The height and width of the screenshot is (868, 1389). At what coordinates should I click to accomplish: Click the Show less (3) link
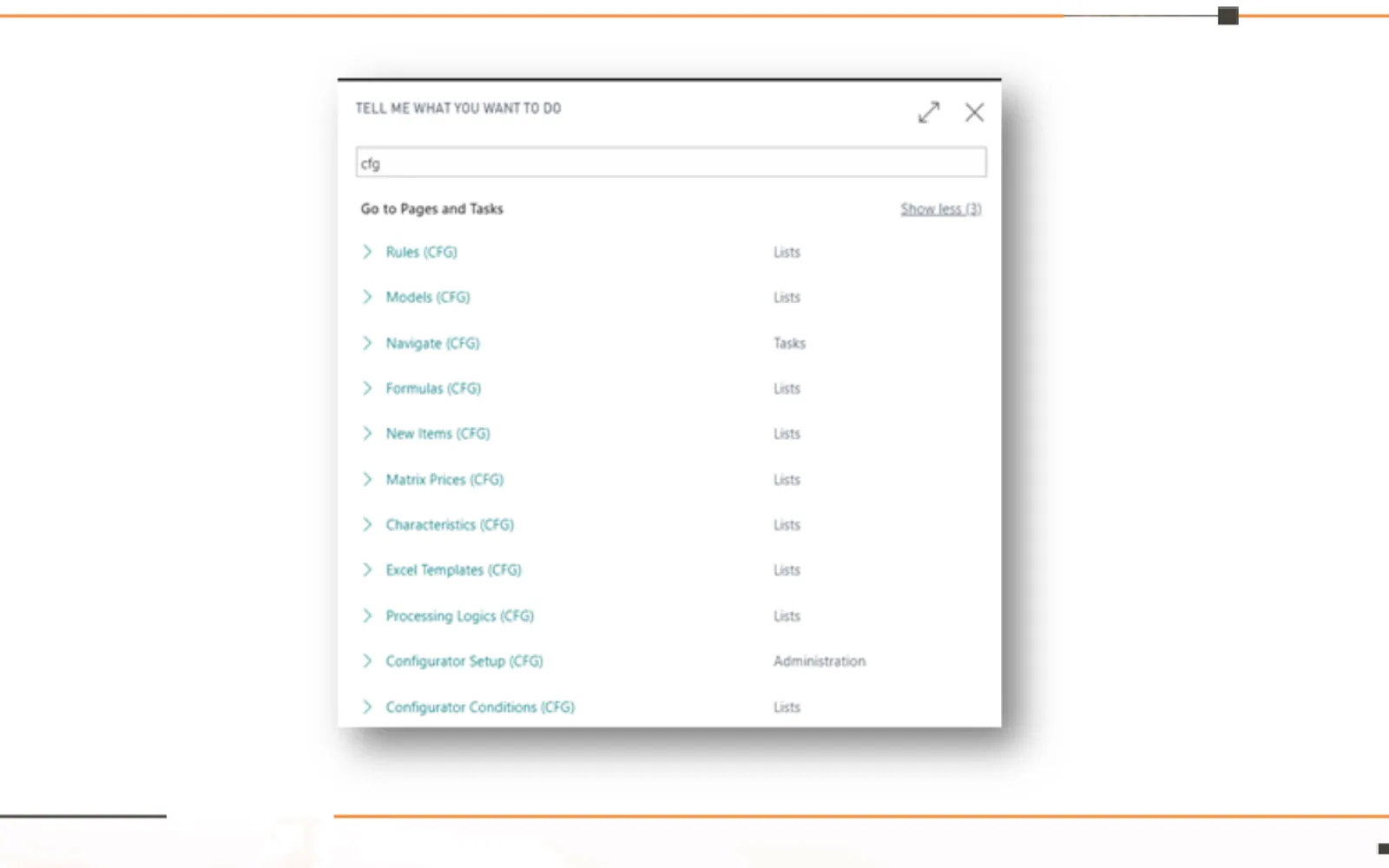point(941,209)
